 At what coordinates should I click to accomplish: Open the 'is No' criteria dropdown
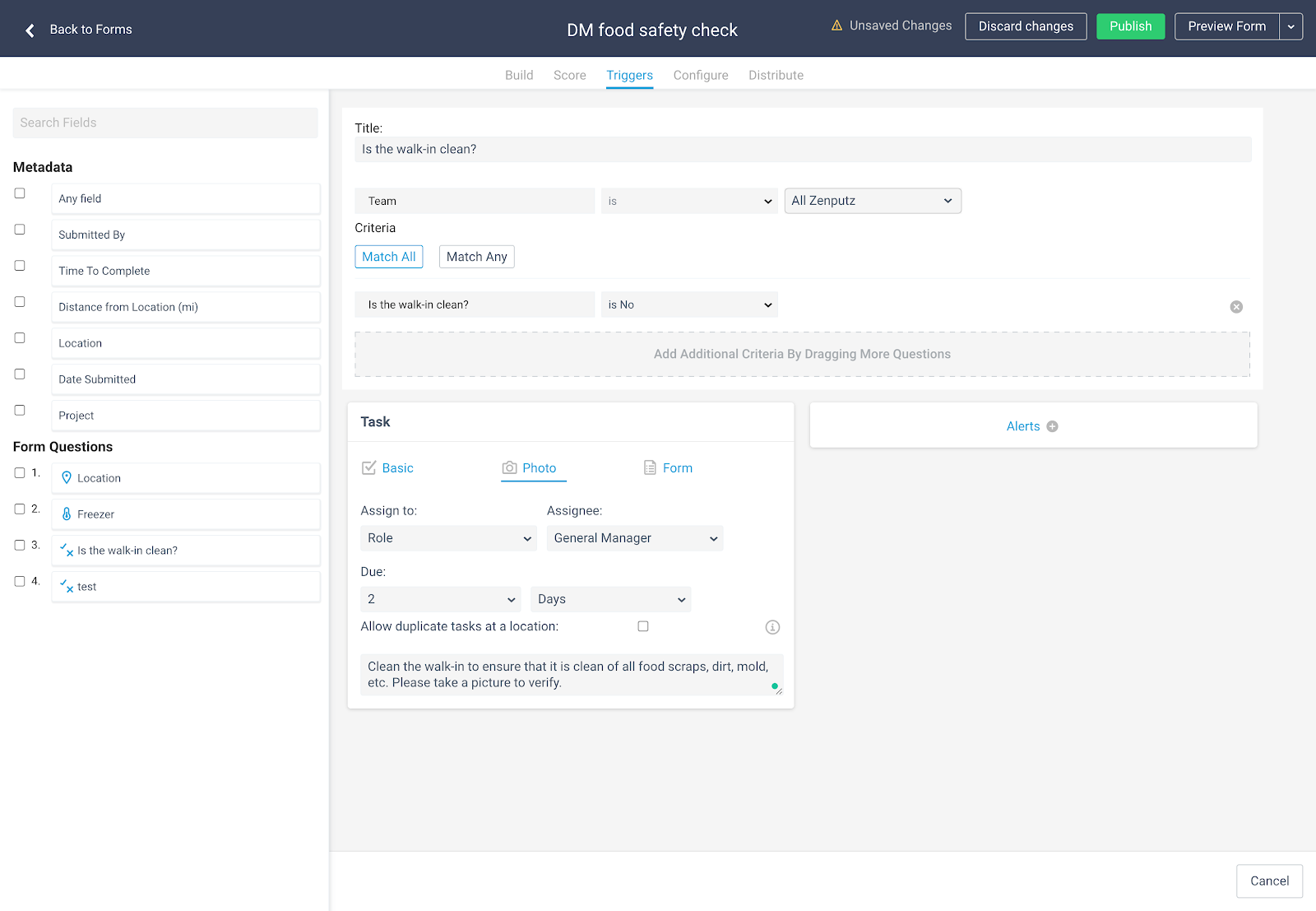click(689, 304)
